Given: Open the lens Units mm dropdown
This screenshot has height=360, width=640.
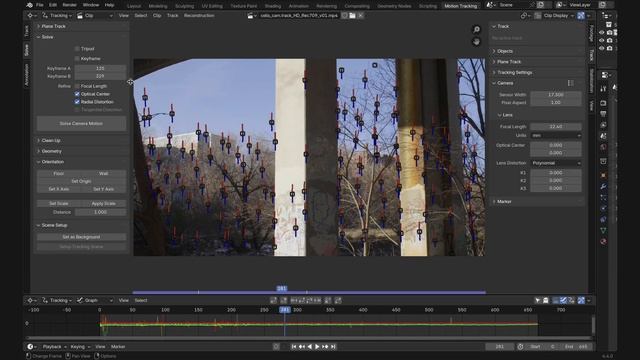Looking at the screenshot, I should point(556,135).
